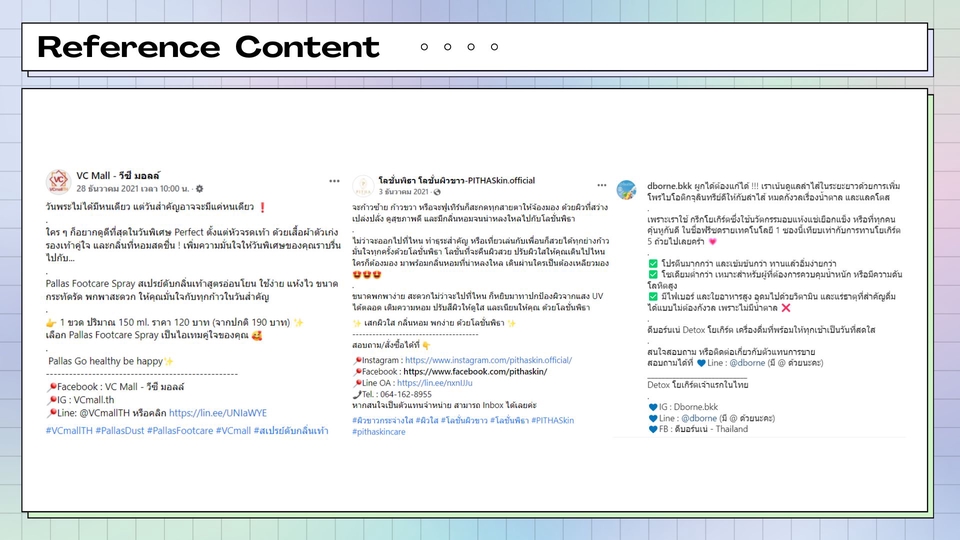Click the #VCmallTH hashtag
This screenshot has width=960, height=540.
69,431
